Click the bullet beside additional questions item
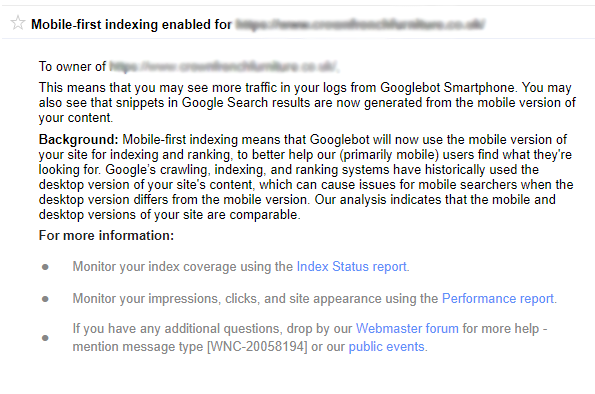595x394 pixels. (45, 337)
